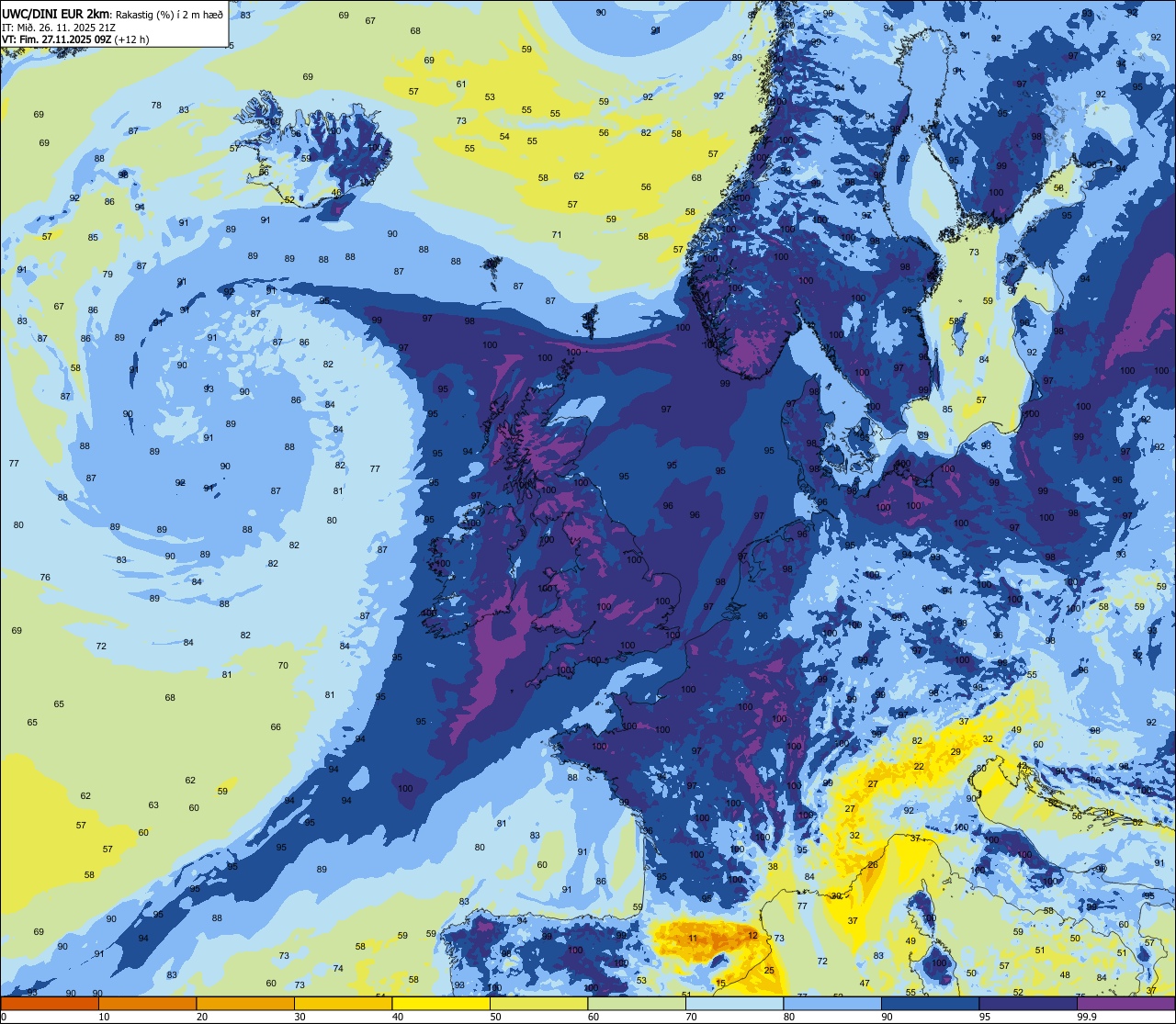Click the map value "22" over the Alps

point(919,766)
